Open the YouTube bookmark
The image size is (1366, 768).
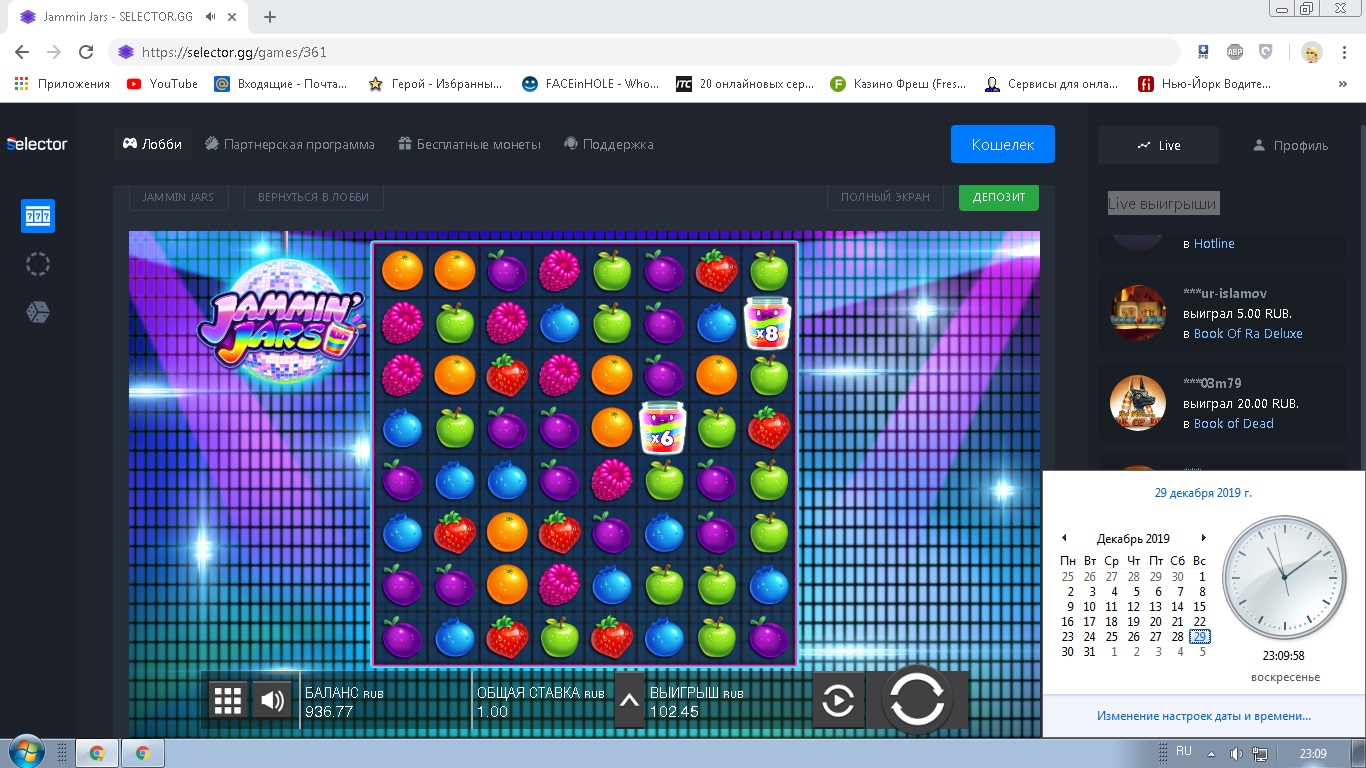tap(163, 84)
